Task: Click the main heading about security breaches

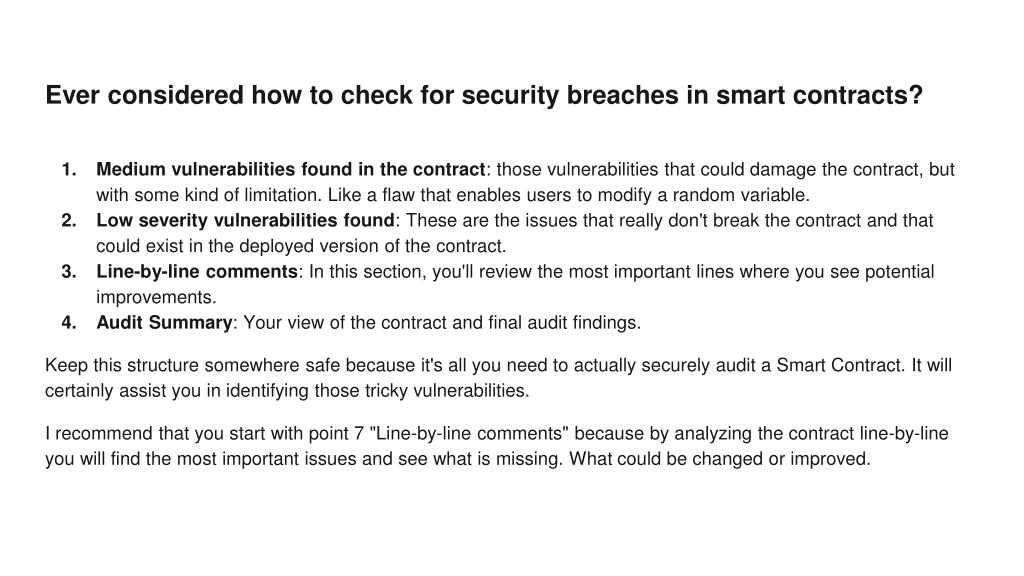Action: tap(484, 95)
